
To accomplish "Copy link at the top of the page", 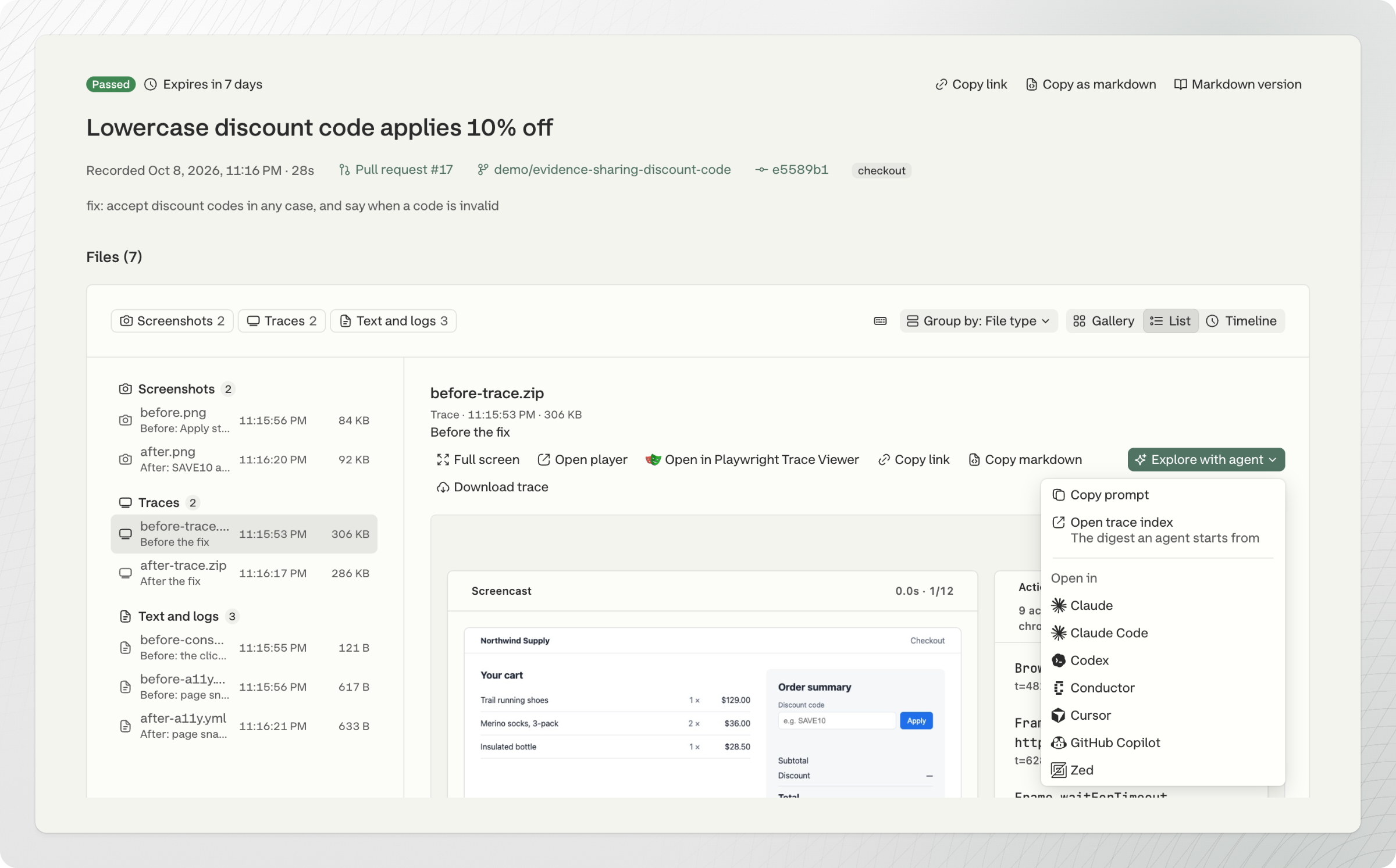I will click(x=971, y=84).
